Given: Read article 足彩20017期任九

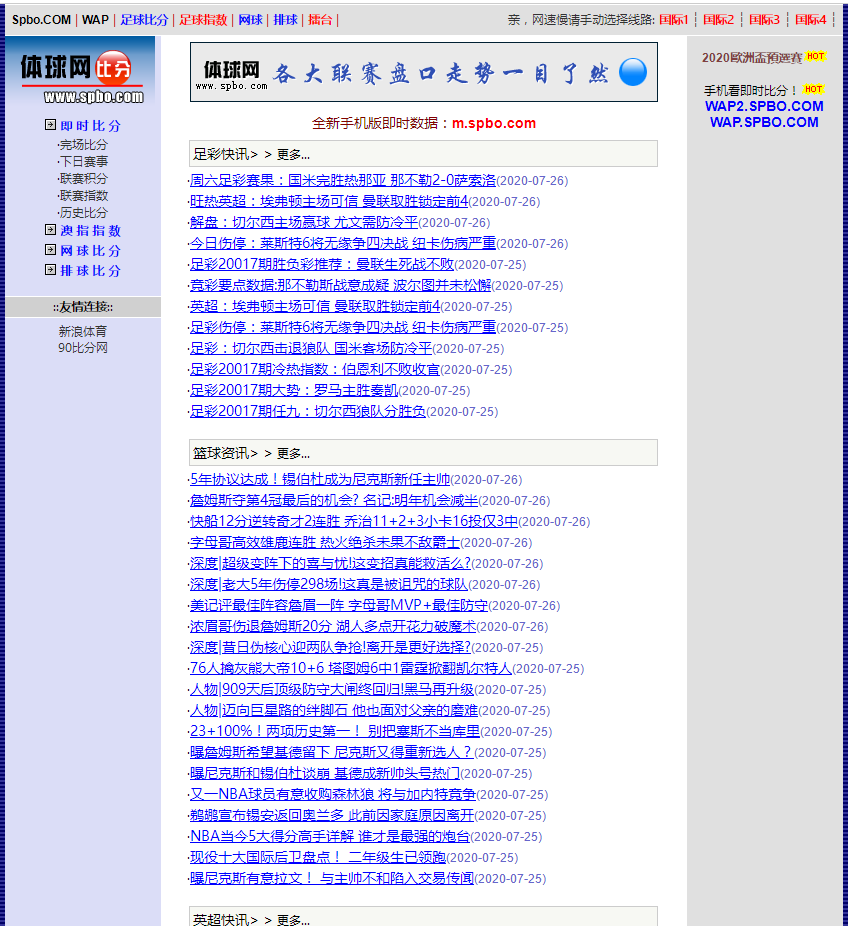Looking at the screenshot, I should pyautogui.click(x=308, y=411).
